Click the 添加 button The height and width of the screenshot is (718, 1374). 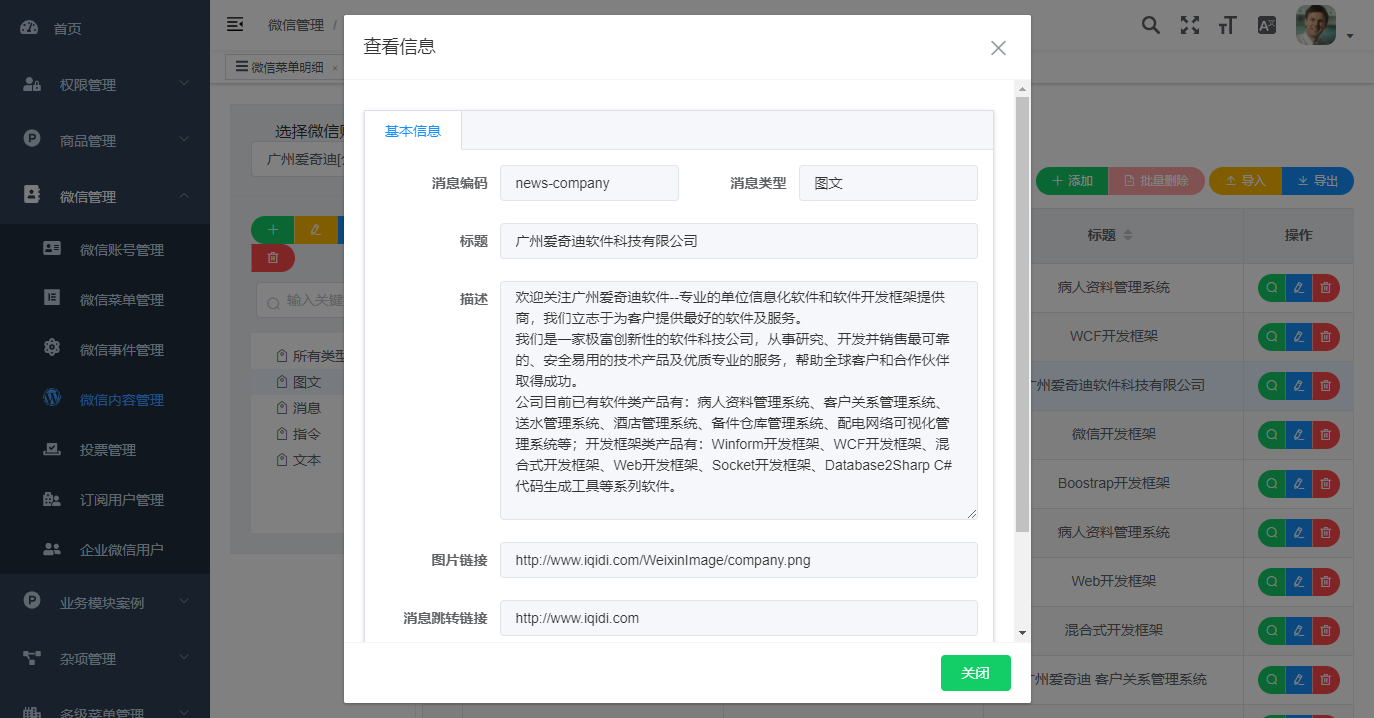[x=1072, y=181]
